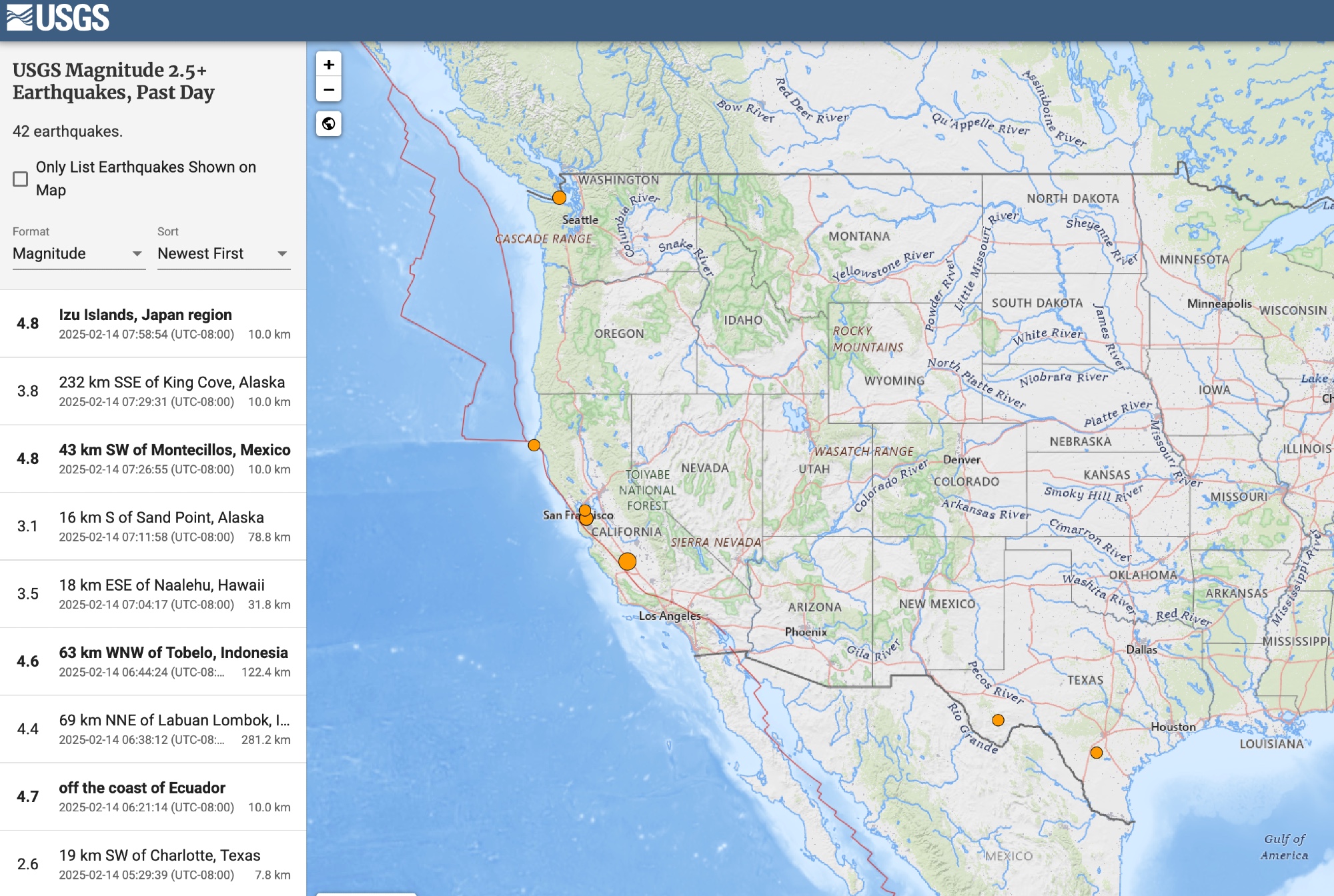Image resolution: width=1334 pixels, height=896 pixels.
Task: Click the Sort dropdown arrow
Action: coord(282,254)
